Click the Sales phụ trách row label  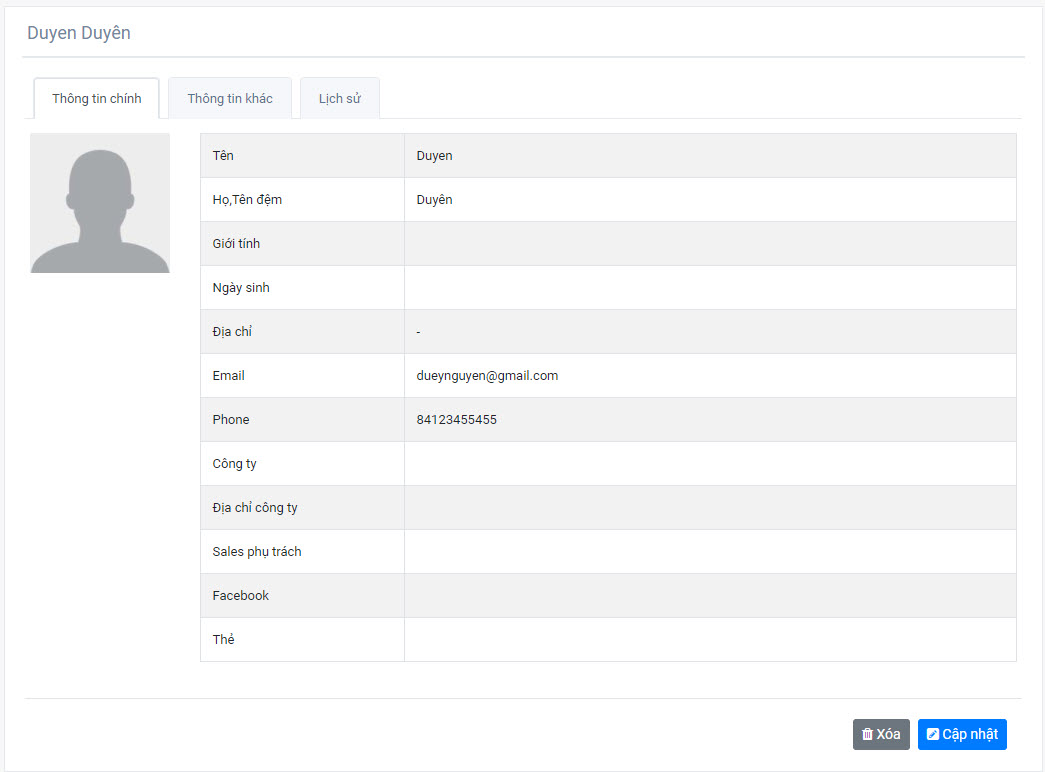point(257,552)
